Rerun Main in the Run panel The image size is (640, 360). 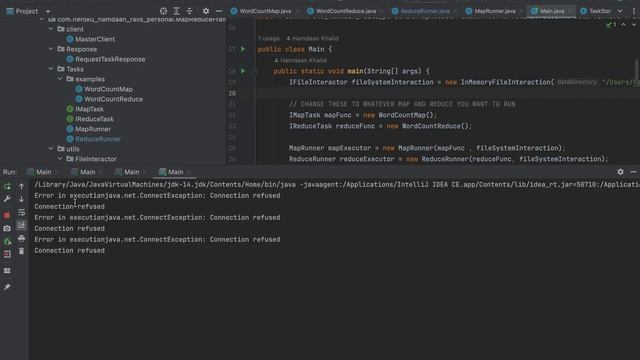(x=7, y=187)
